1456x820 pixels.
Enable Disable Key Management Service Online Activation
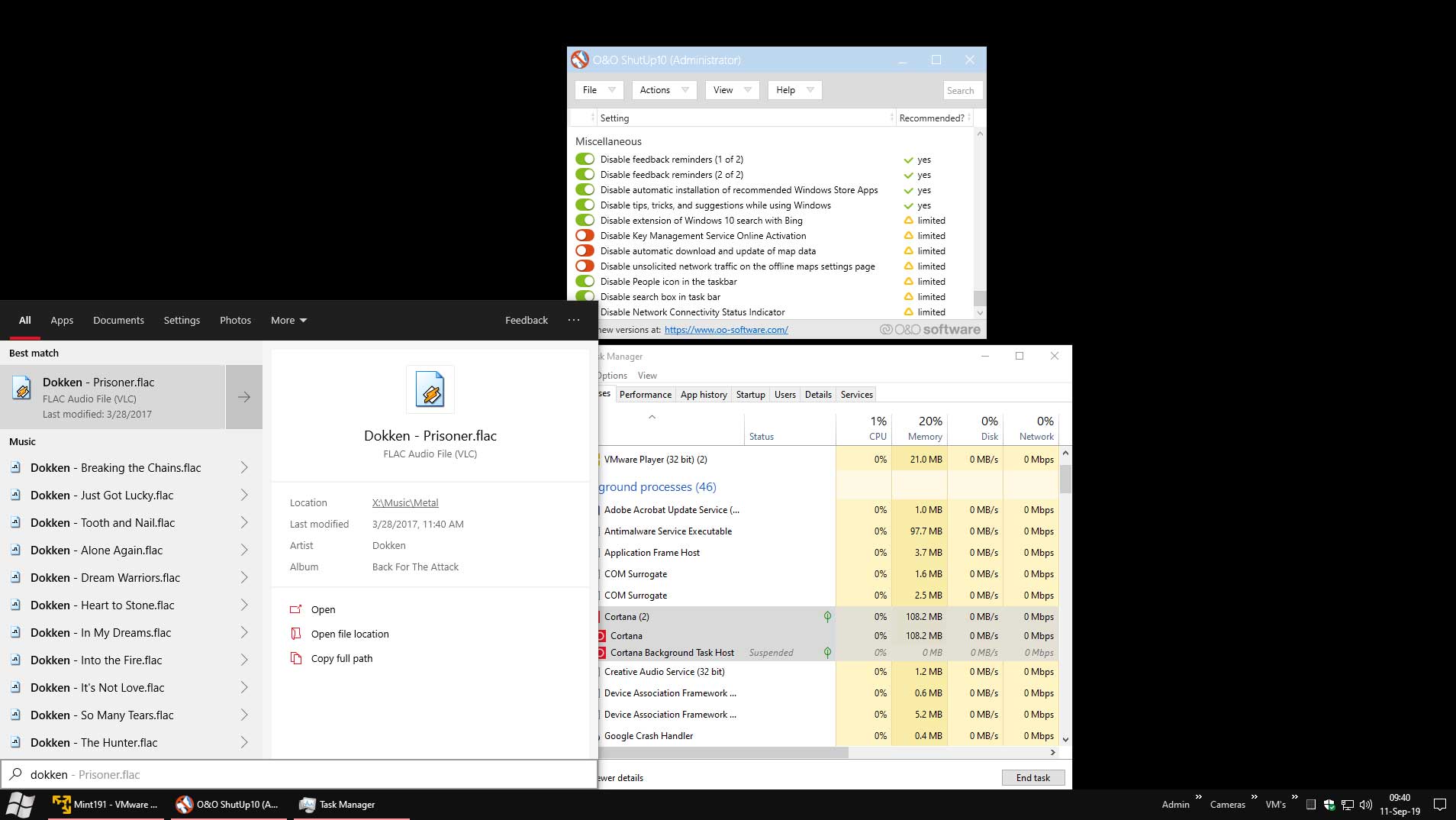[585, 235]
